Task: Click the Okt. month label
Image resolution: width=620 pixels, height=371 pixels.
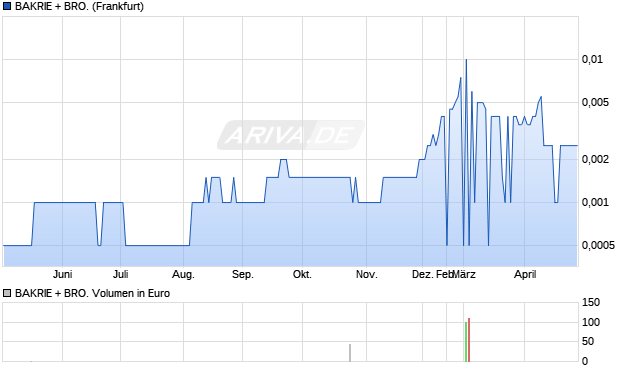Action: pos(302,274)
